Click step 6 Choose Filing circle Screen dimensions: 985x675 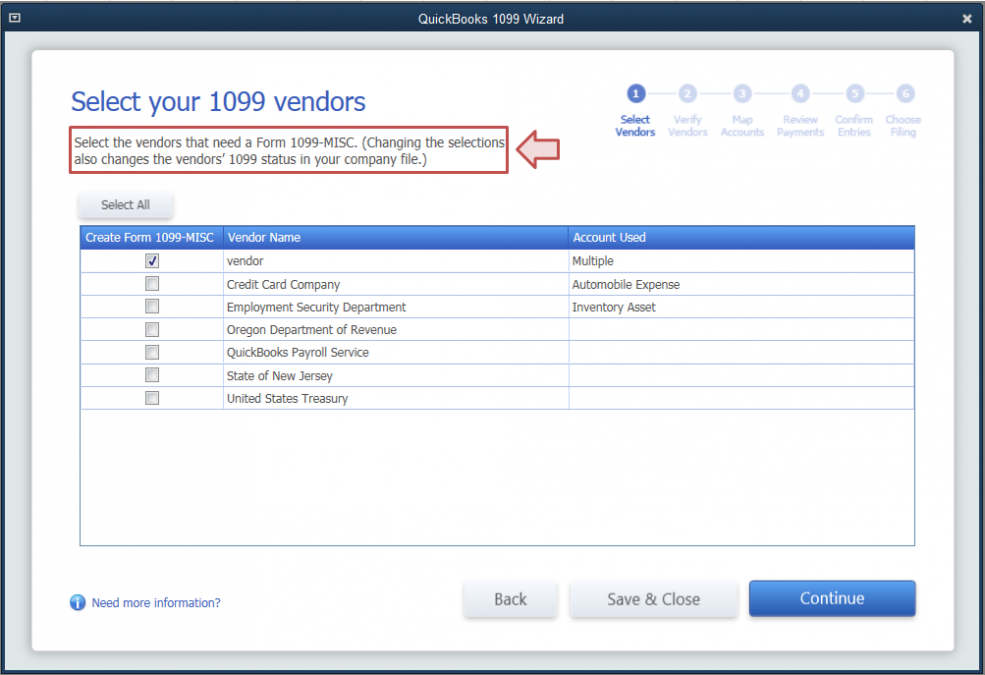click(x=904, y=94)
